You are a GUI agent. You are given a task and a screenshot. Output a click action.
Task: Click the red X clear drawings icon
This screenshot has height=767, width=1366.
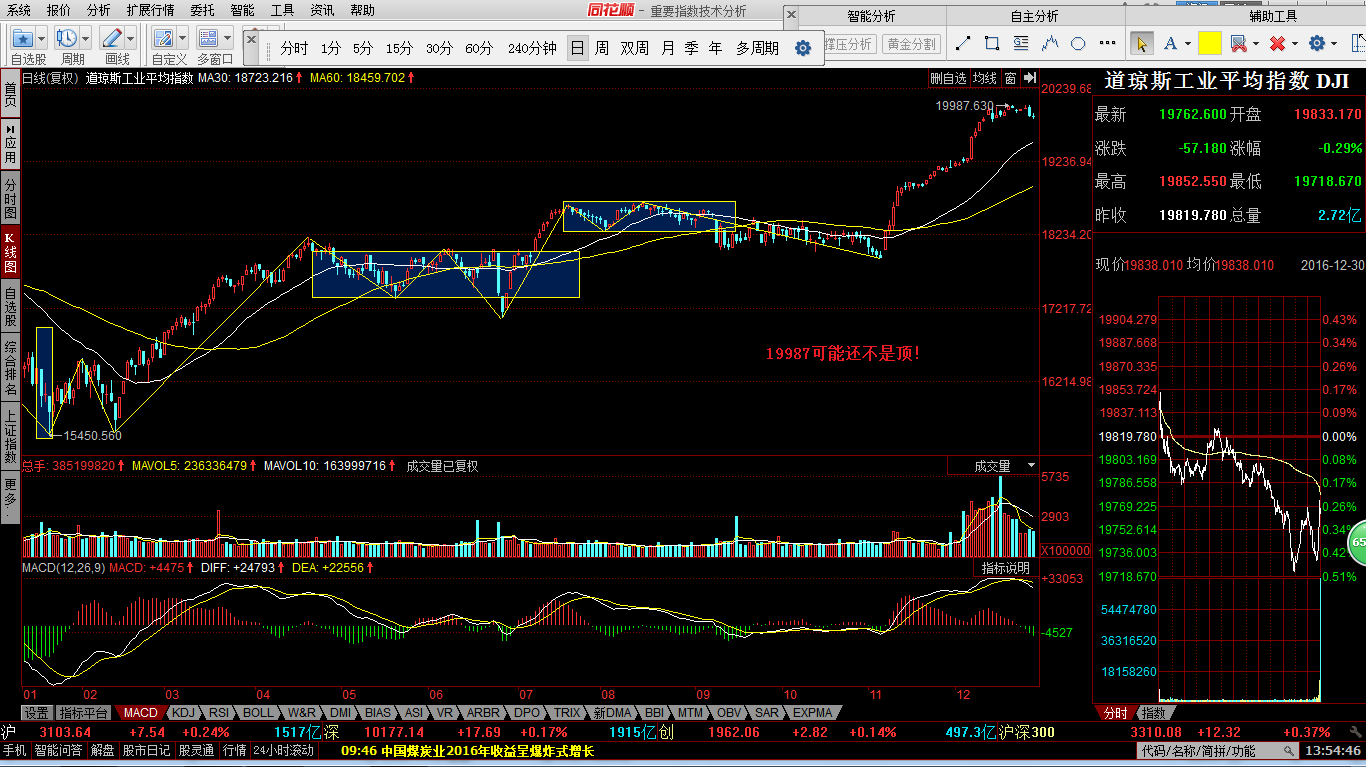coord(1277,43)
